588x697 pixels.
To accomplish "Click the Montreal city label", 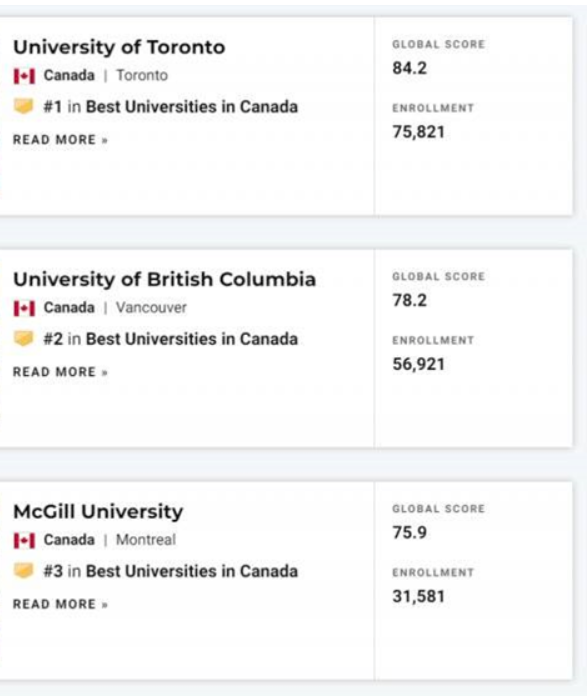I will pyautogui.click(x=146, y=540).
